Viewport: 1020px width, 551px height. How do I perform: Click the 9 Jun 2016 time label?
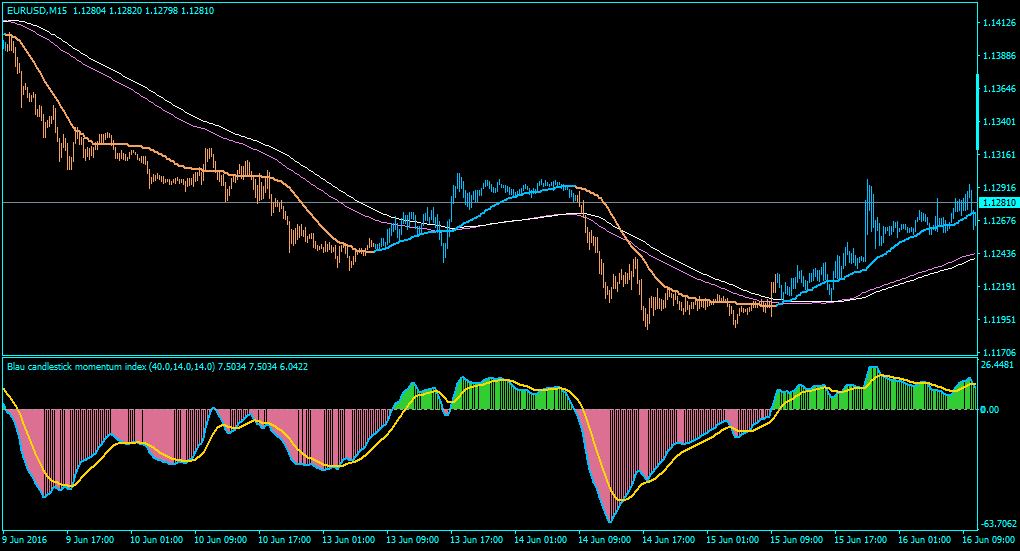tap(25, 539)
